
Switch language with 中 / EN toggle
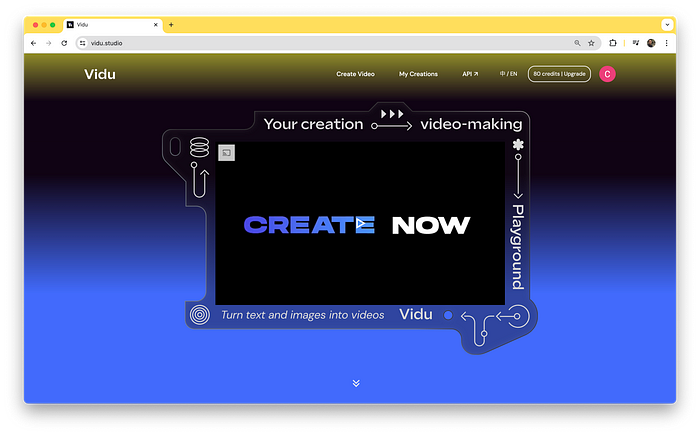508,74
